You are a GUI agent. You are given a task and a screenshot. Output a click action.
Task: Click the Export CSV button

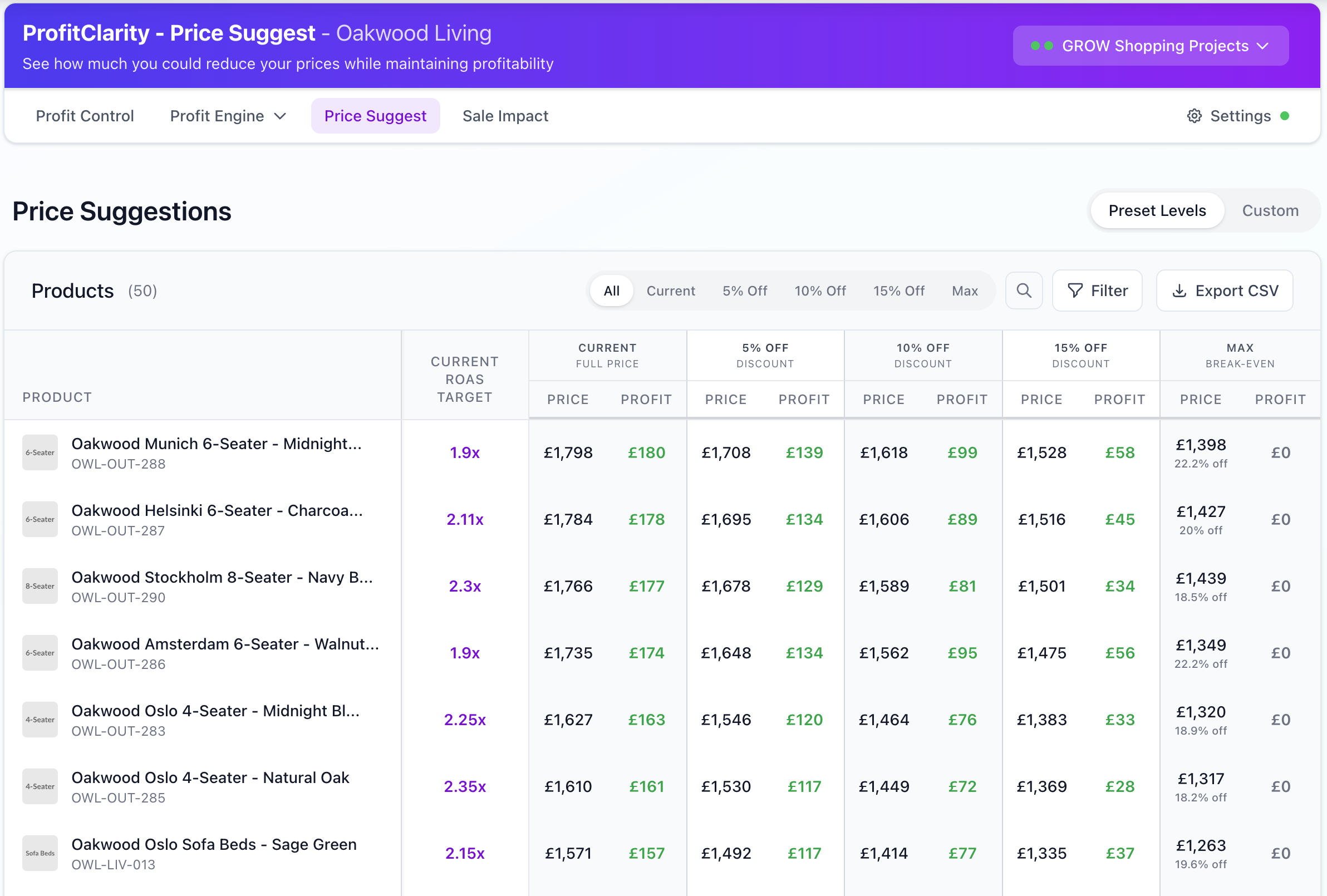[x=1224, y=291]
